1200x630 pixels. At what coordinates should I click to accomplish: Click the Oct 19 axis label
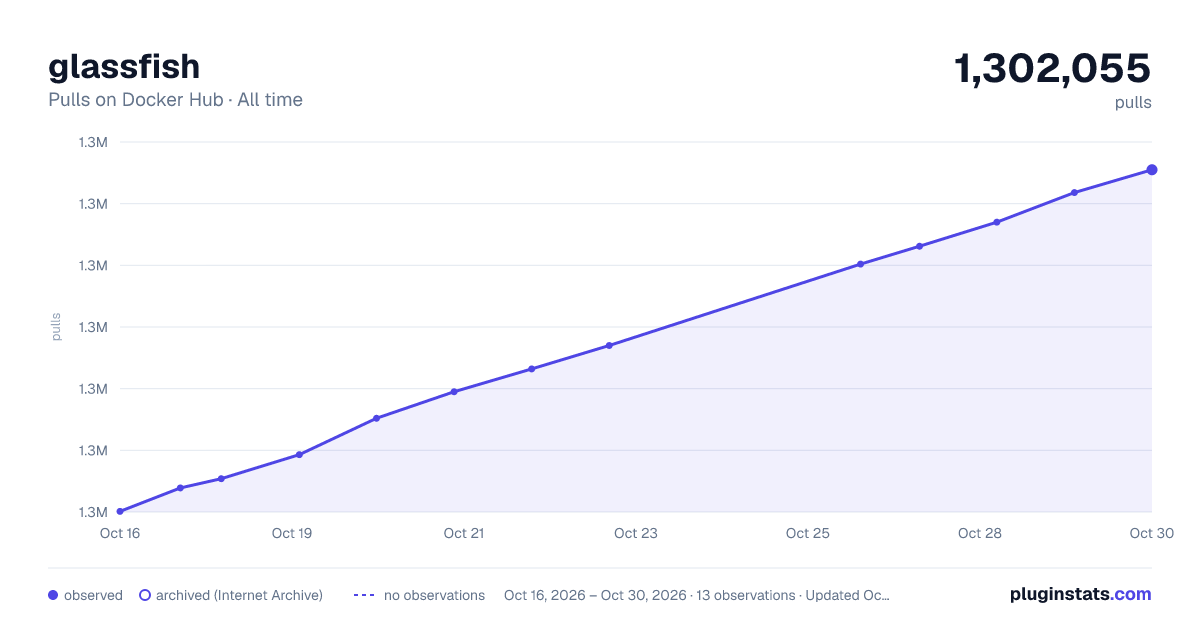pyautogui.click(x=292, y=533)
